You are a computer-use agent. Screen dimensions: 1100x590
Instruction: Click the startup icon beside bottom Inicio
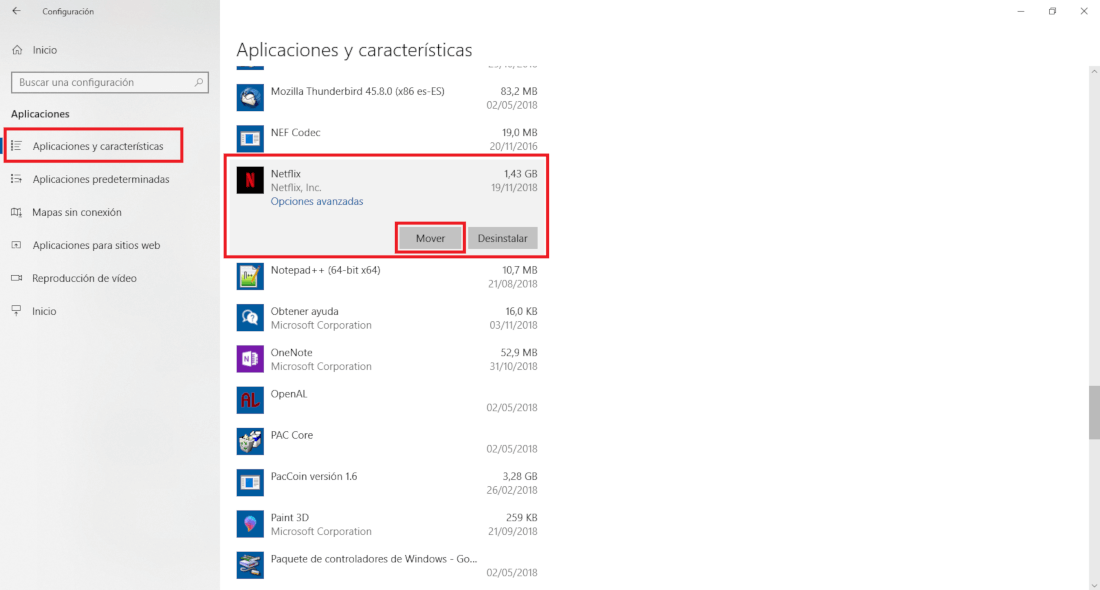click(17, 311)
